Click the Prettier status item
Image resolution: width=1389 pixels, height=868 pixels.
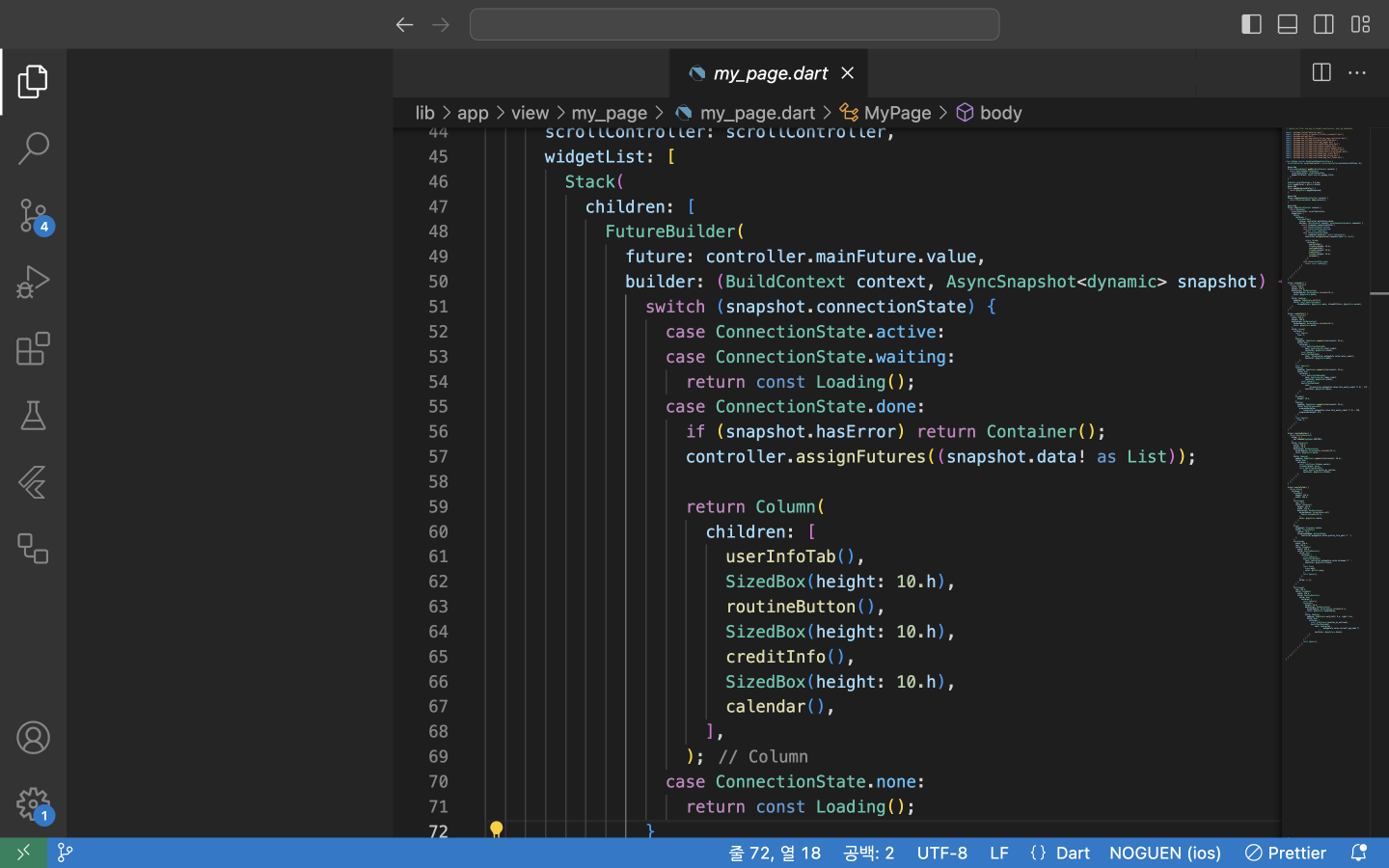coord(1285,853)
